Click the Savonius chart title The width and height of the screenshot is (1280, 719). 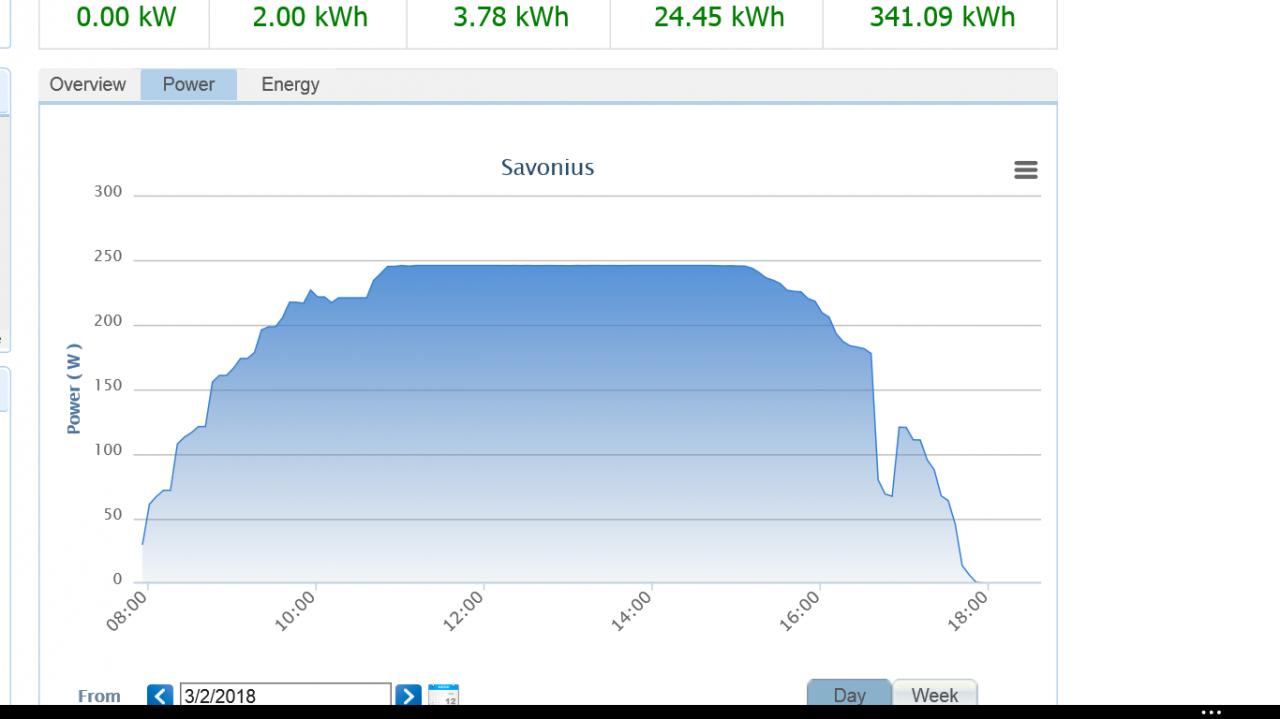[548, 167]
